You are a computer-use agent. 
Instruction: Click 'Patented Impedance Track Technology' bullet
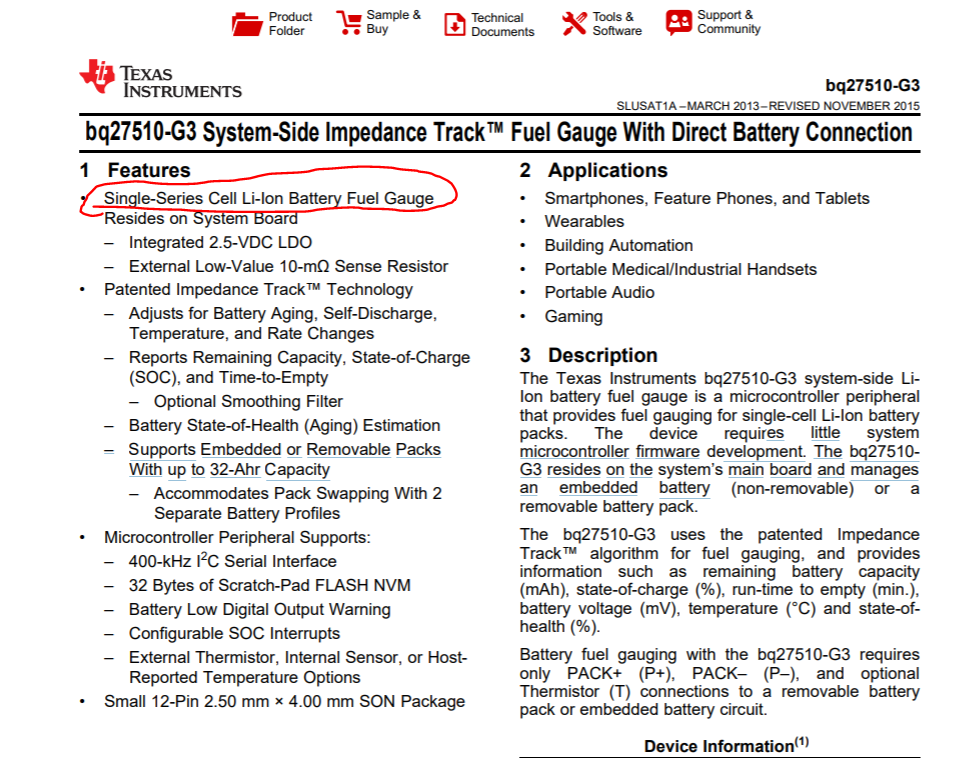[x=258, y=289]
